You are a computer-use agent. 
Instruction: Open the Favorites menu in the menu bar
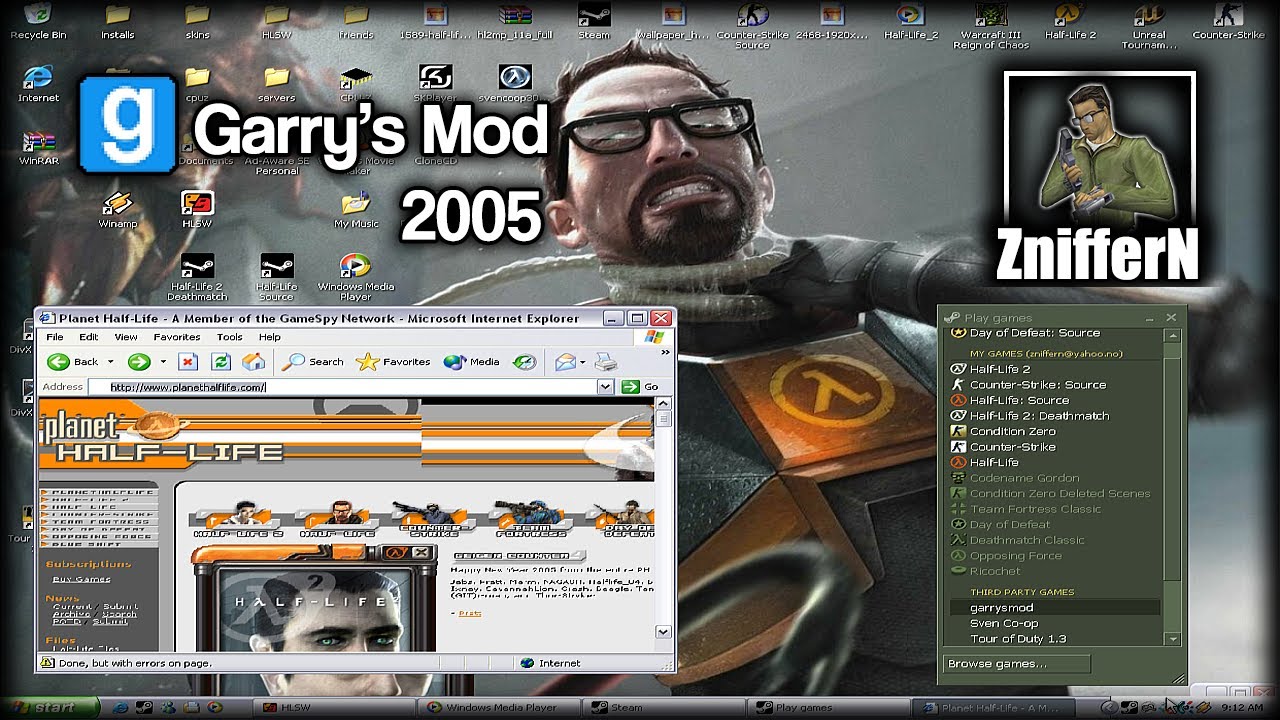coord(177,337)
